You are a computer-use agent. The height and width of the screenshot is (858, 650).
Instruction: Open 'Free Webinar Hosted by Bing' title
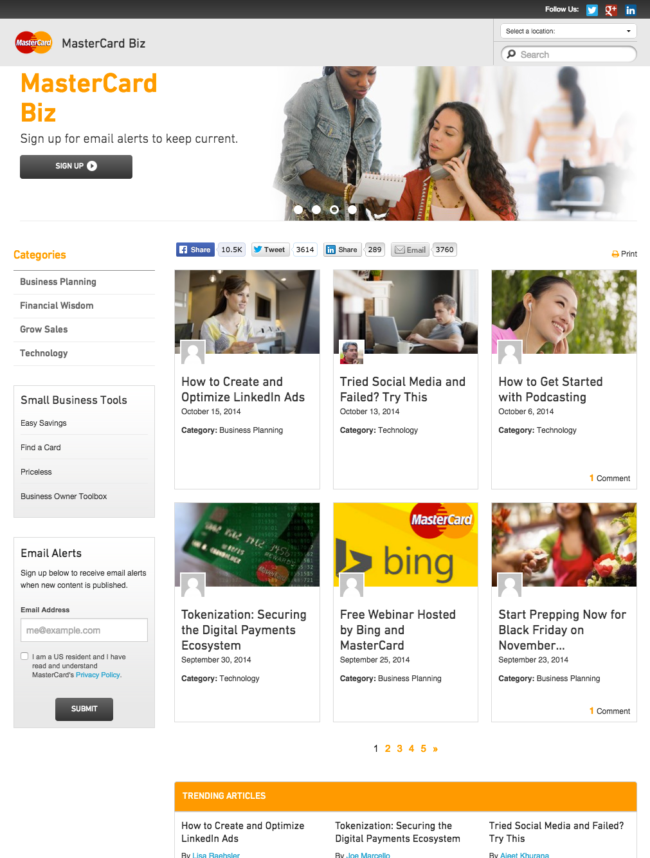click(x=398, y=630)
